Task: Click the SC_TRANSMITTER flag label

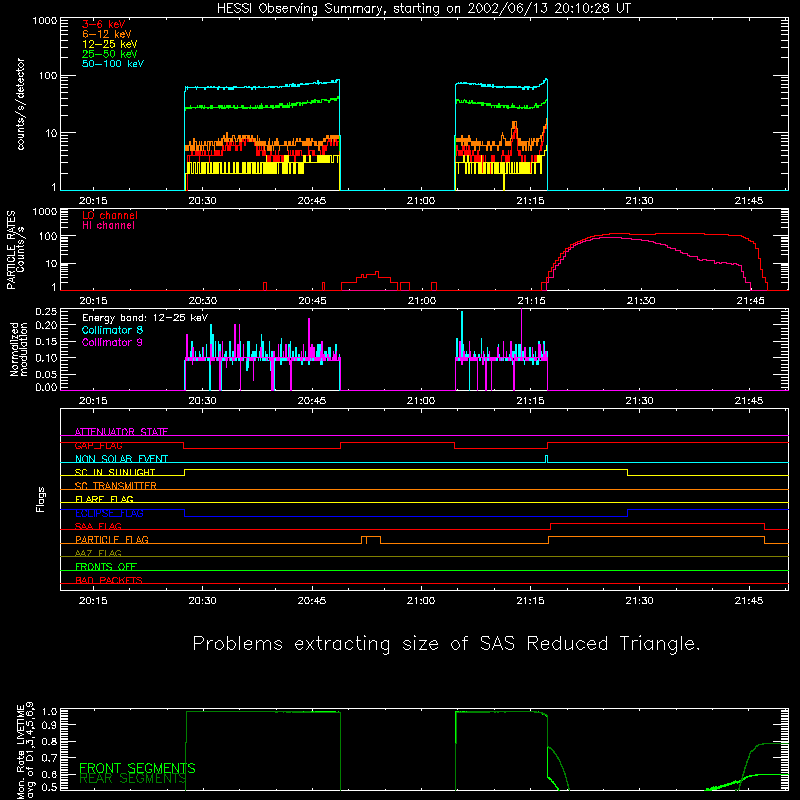Action: 116,486
